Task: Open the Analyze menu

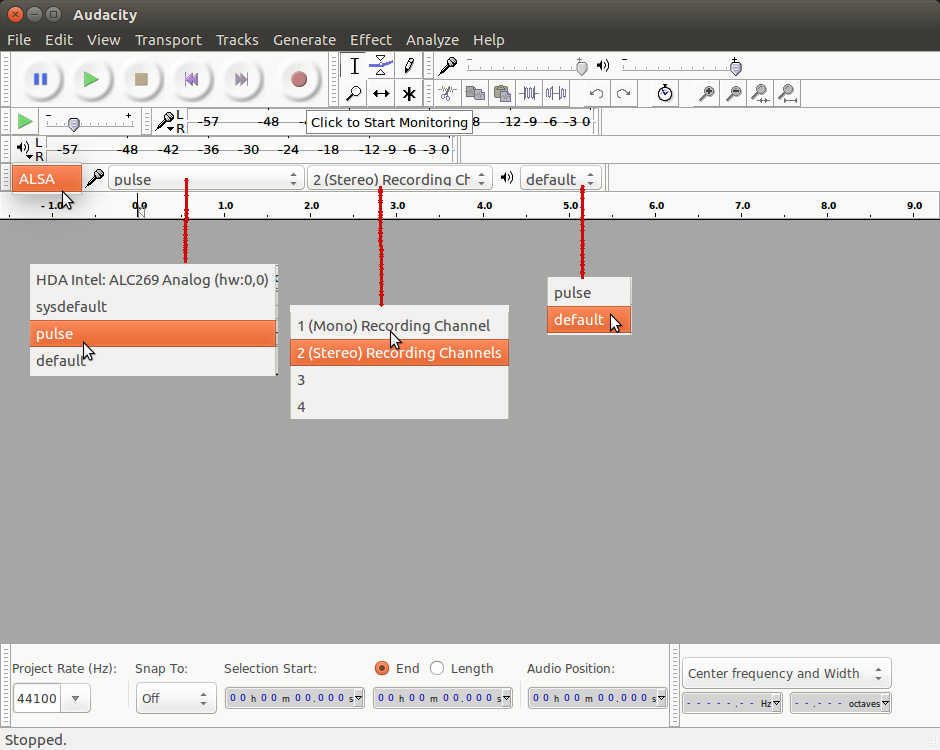Action: coord(432,40)
